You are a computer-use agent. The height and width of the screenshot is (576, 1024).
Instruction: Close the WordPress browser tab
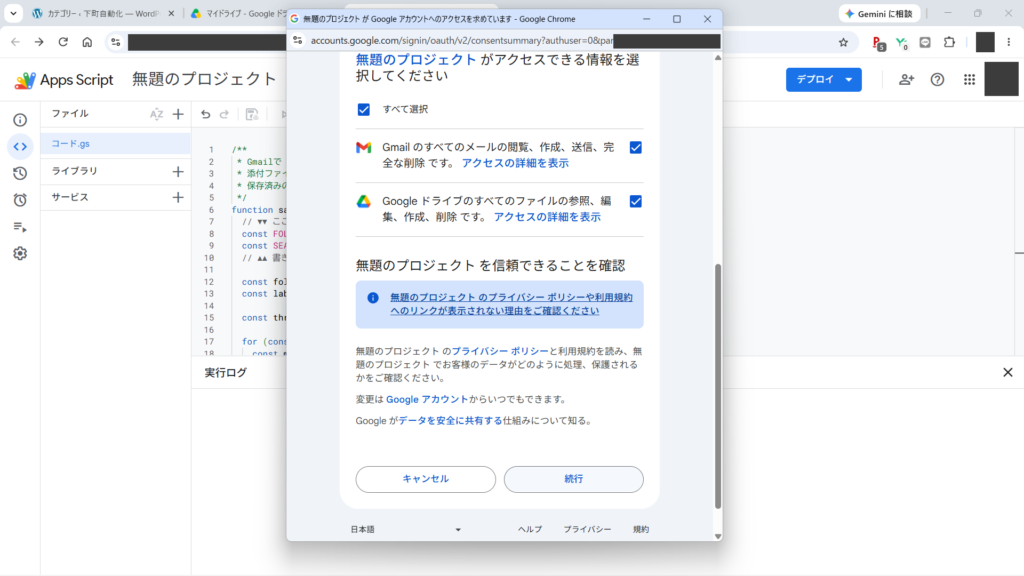click(172, 14)
